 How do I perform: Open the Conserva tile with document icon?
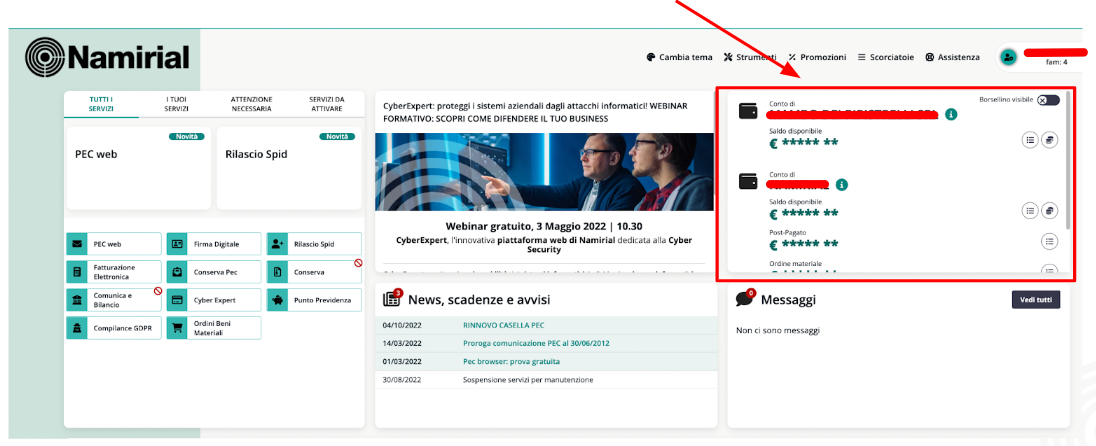click(315, 272)
